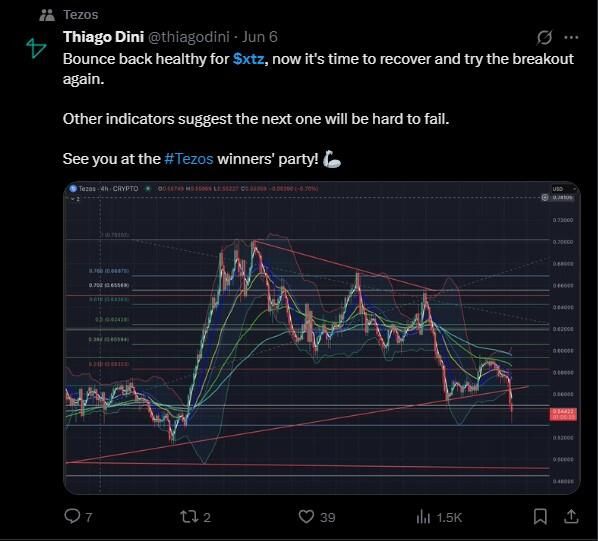598x541 pixels.
Task: Expand the chart indicator collapse chevron
Action: pyautogui.click(x=73, y=199)
